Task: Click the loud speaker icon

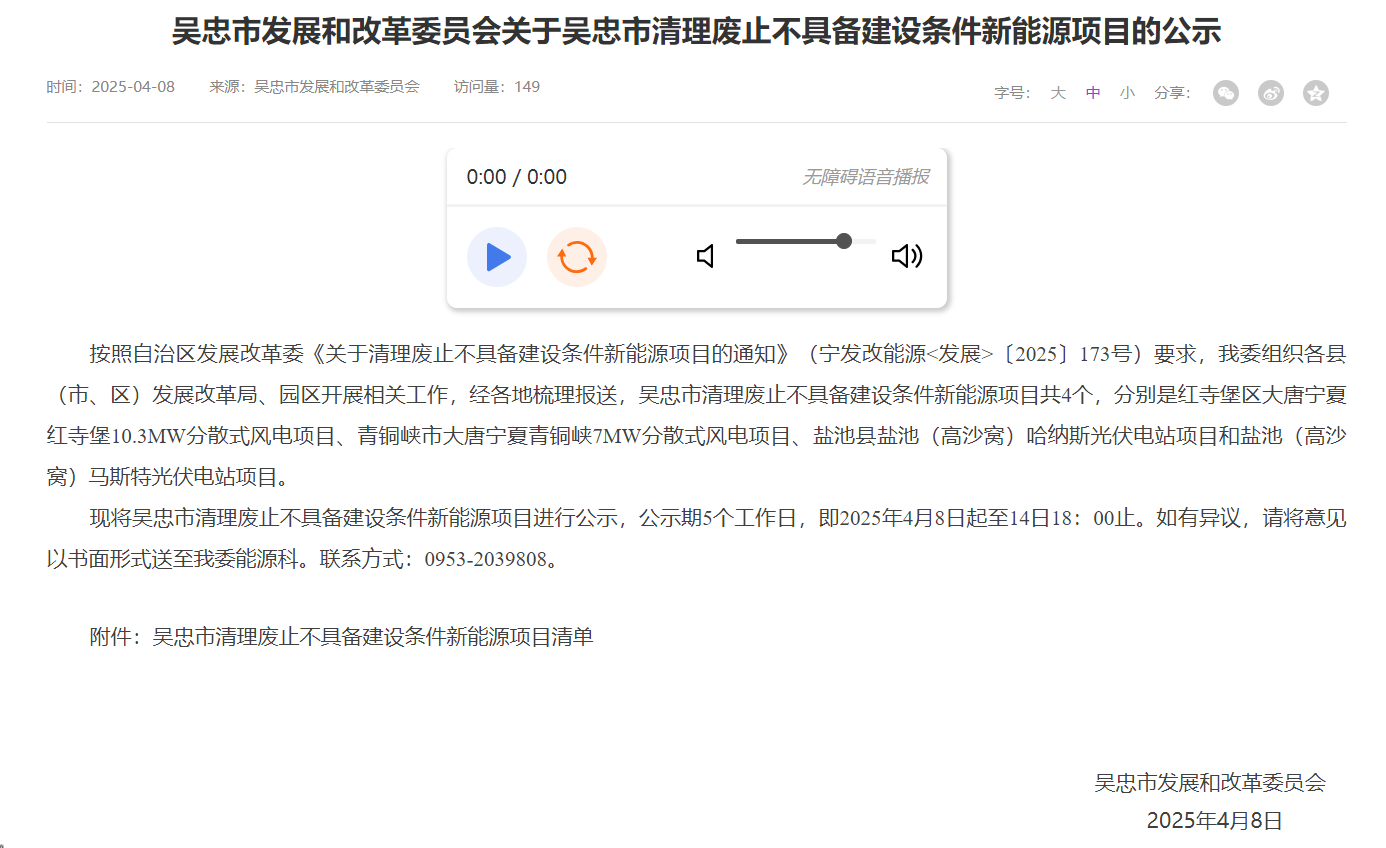Action: pos(906,257)
